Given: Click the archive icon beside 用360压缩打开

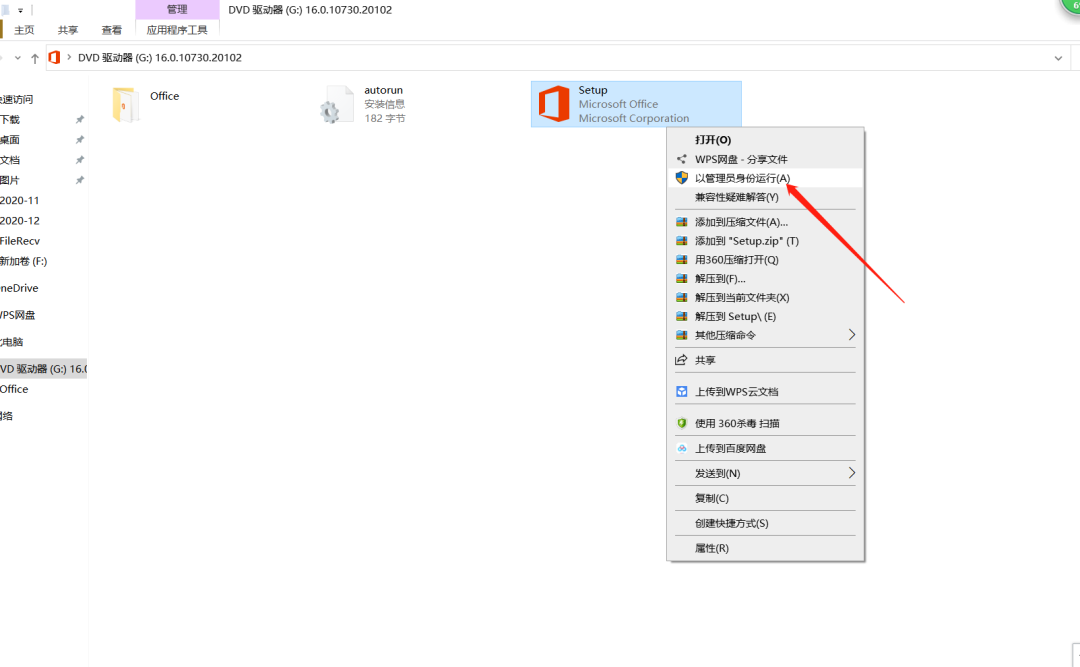Looking at the screenshot, I should 682,260.
